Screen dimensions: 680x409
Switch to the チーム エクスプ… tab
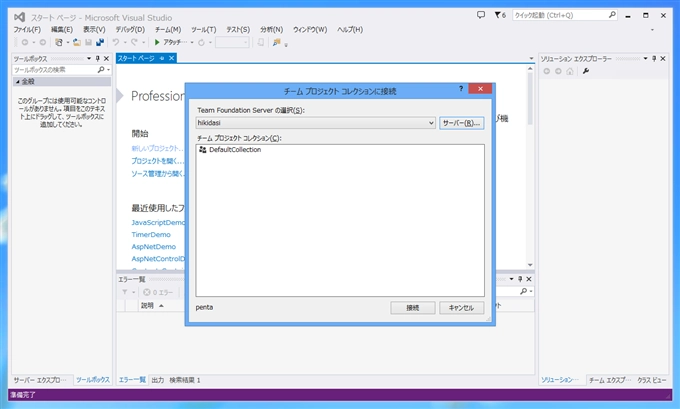coord(610,380)
